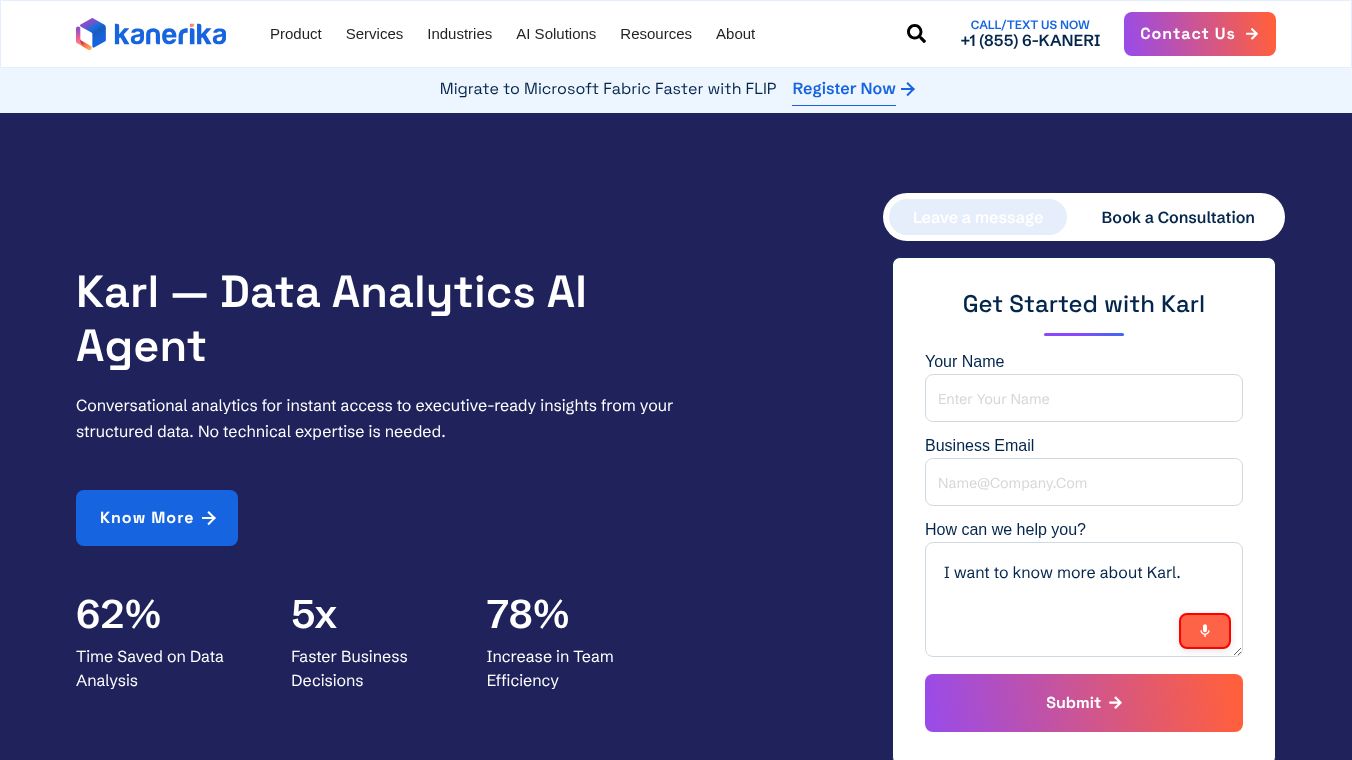Click the arrow beside Register Now

coord(908,89)
